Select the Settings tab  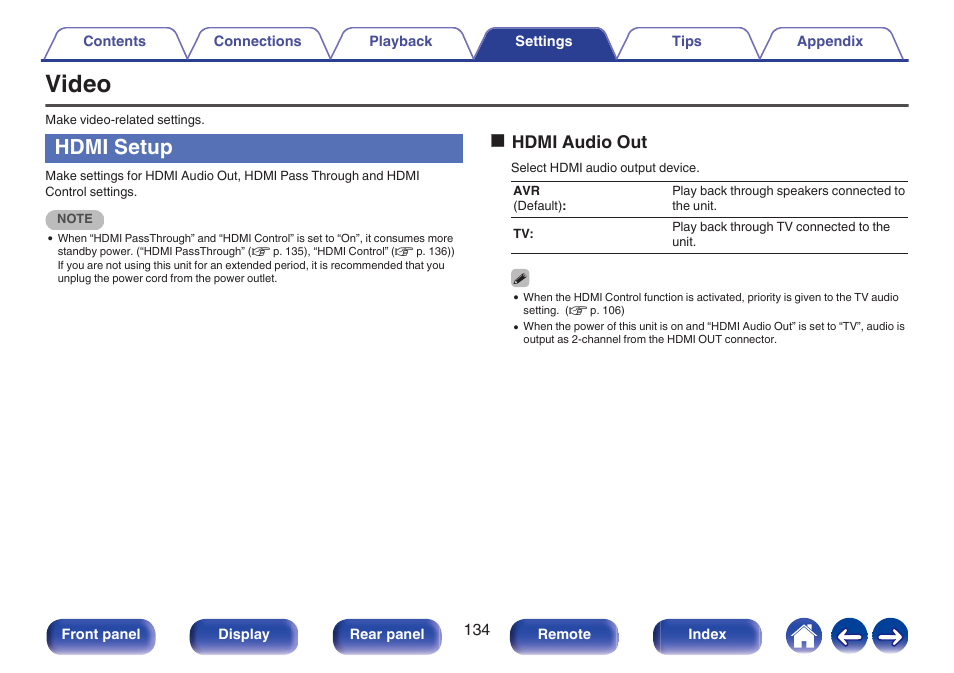pos(544,42)
